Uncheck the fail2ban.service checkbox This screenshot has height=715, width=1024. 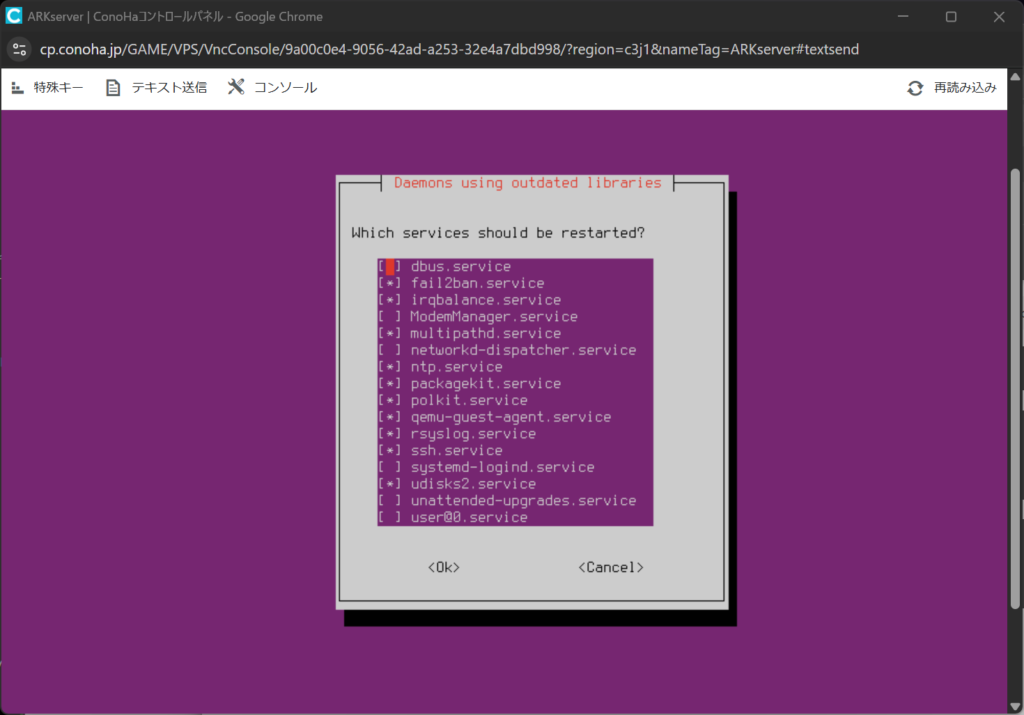tap(390, 284)
